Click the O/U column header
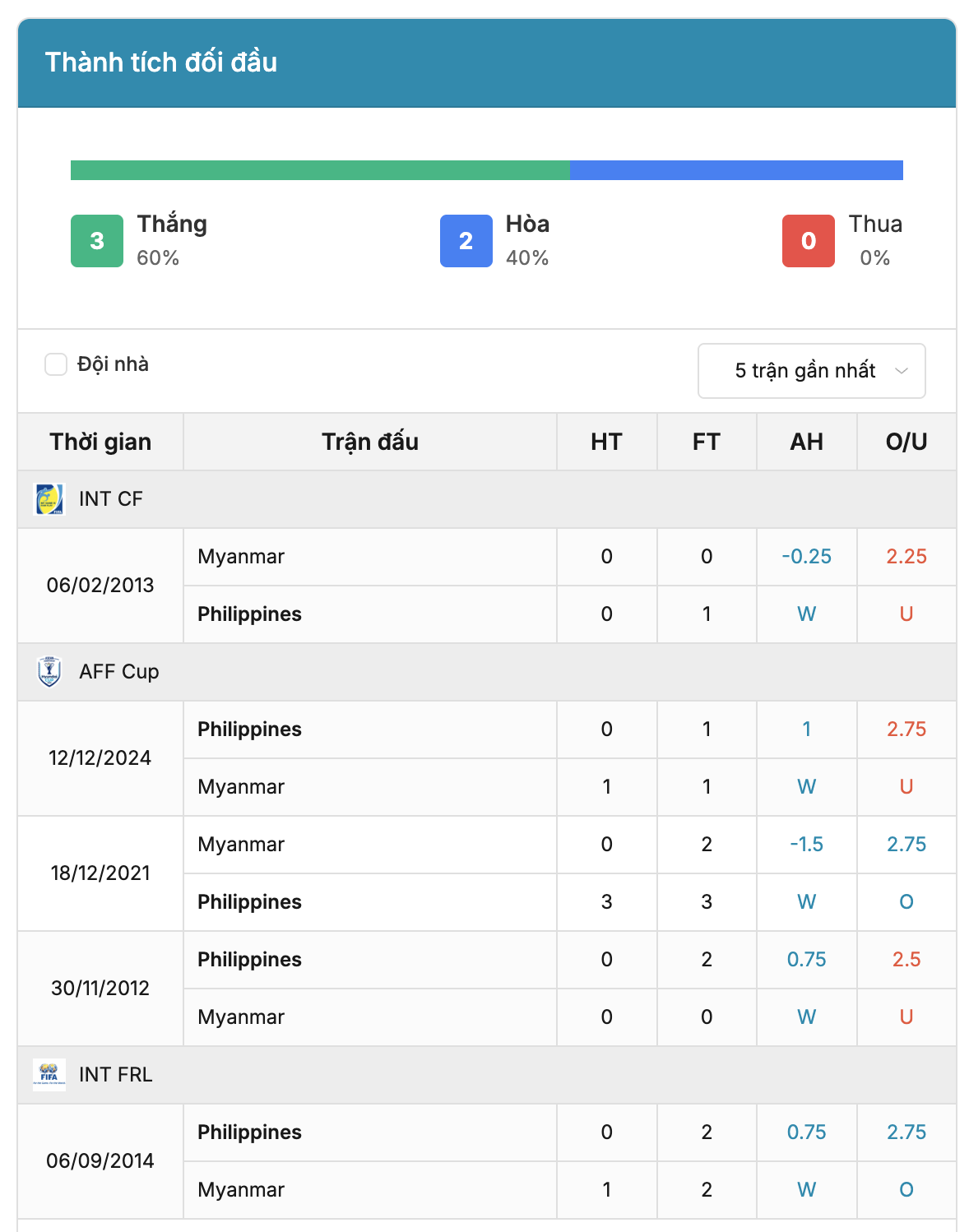969x1232 pixels. (906, 442)
